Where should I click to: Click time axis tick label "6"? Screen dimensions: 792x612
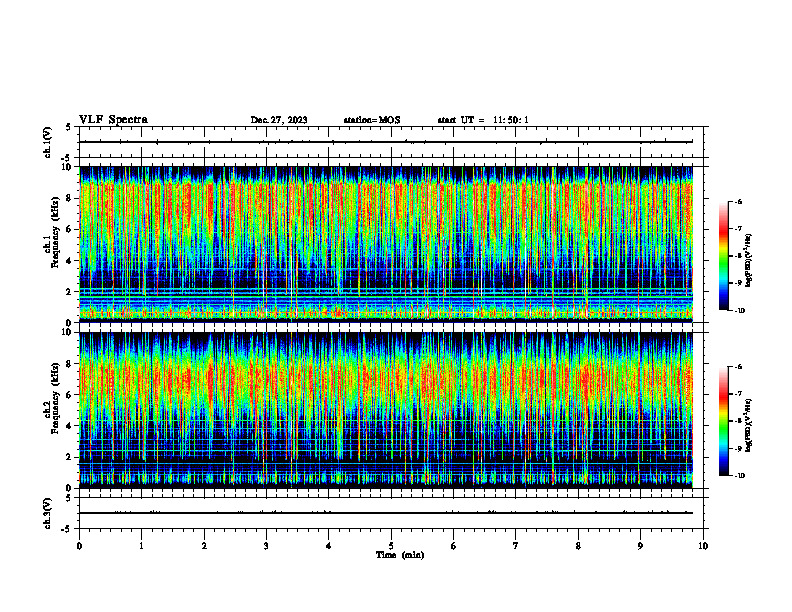454,546
